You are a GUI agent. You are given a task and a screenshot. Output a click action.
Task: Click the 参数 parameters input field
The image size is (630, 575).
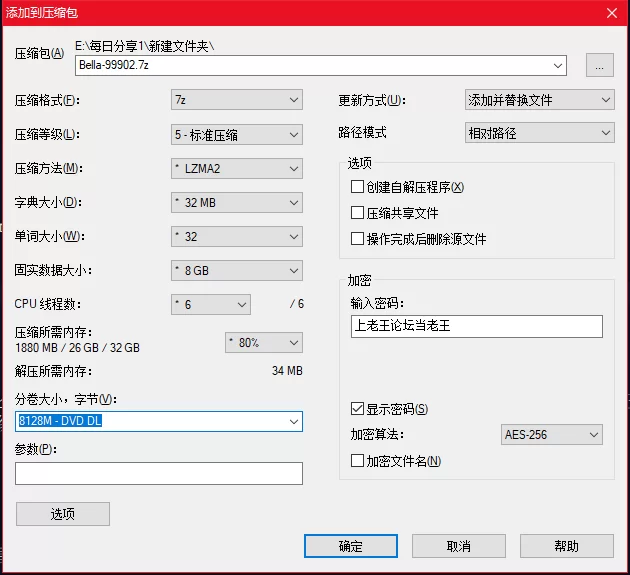tap(159, 473)
